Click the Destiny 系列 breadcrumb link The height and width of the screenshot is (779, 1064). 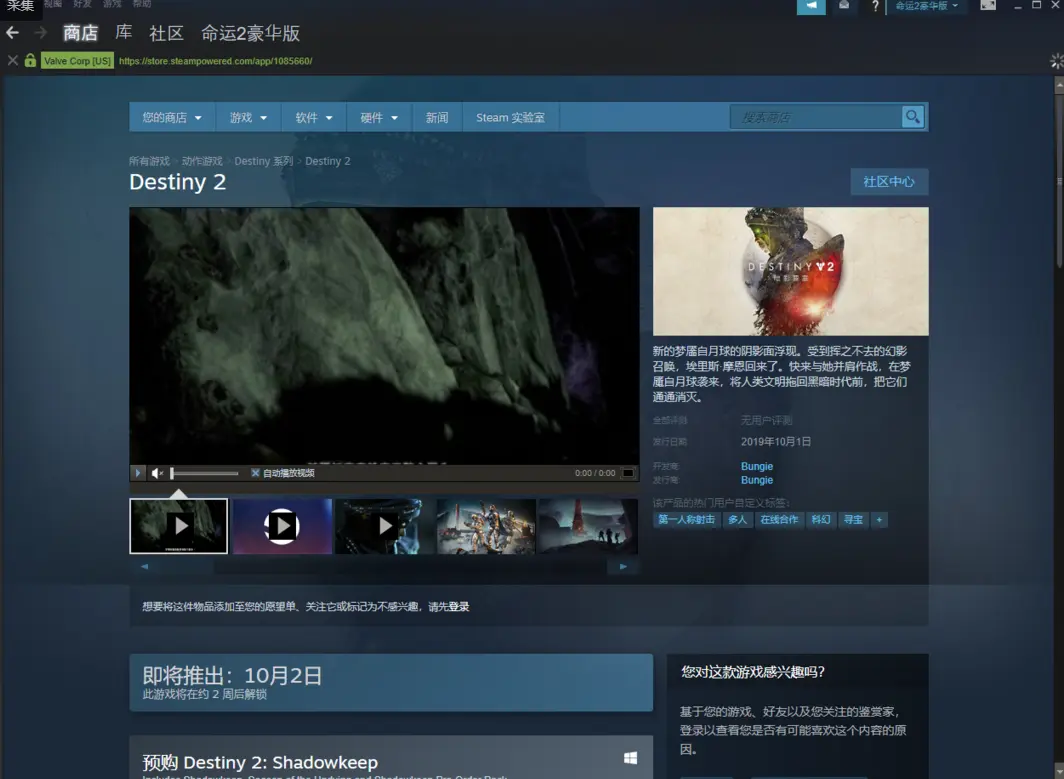263,161
